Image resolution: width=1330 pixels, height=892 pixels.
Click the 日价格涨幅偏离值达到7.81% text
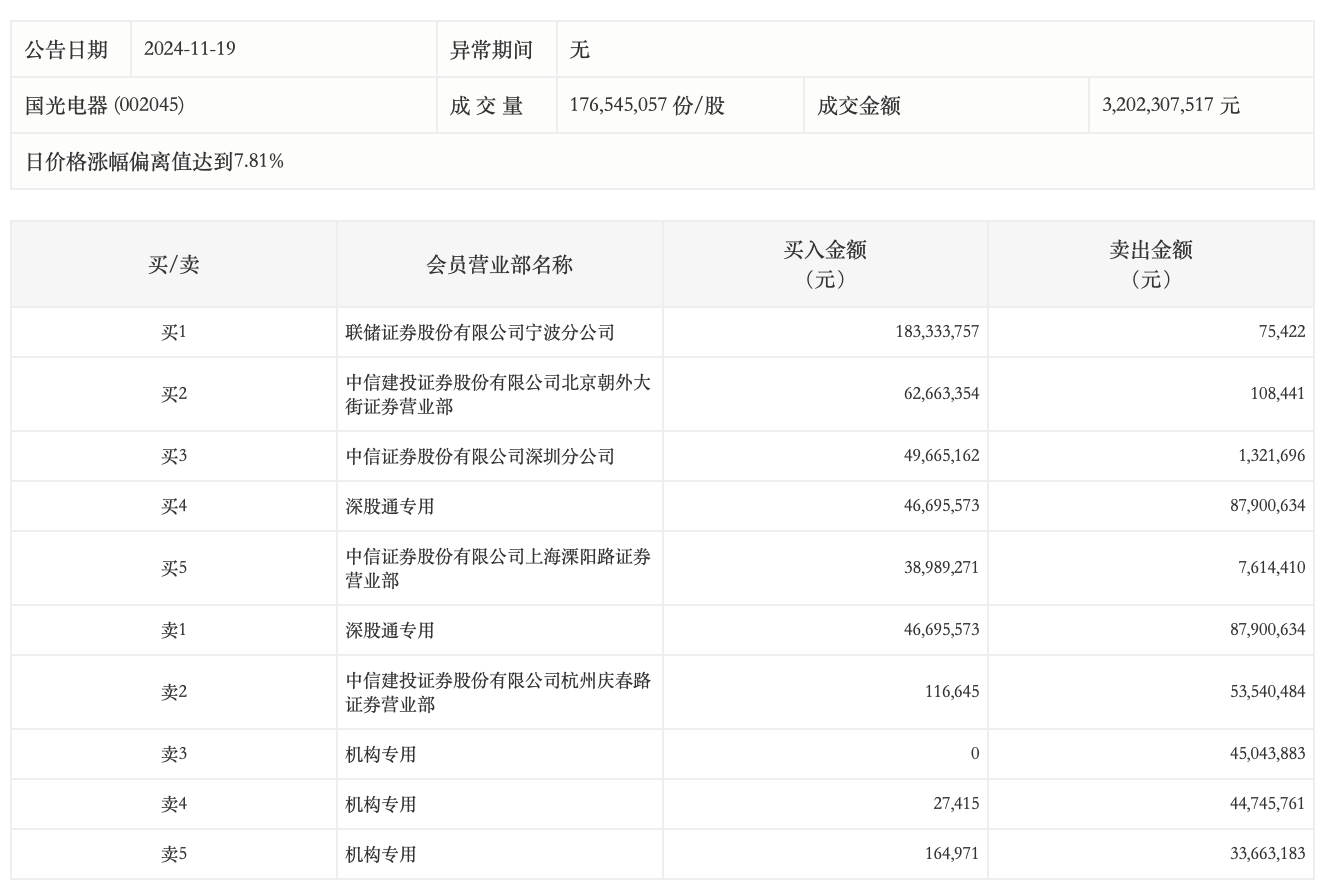154,161
